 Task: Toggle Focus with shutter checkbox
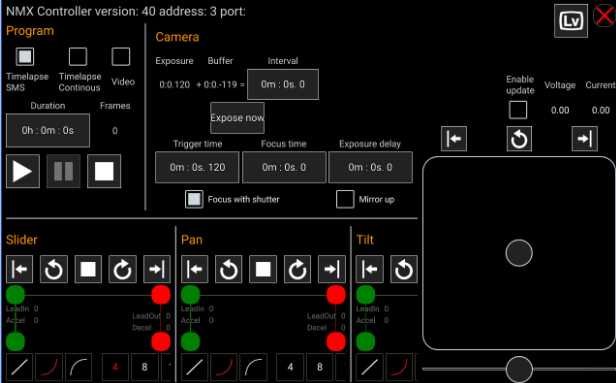click(x=194, y=199)
